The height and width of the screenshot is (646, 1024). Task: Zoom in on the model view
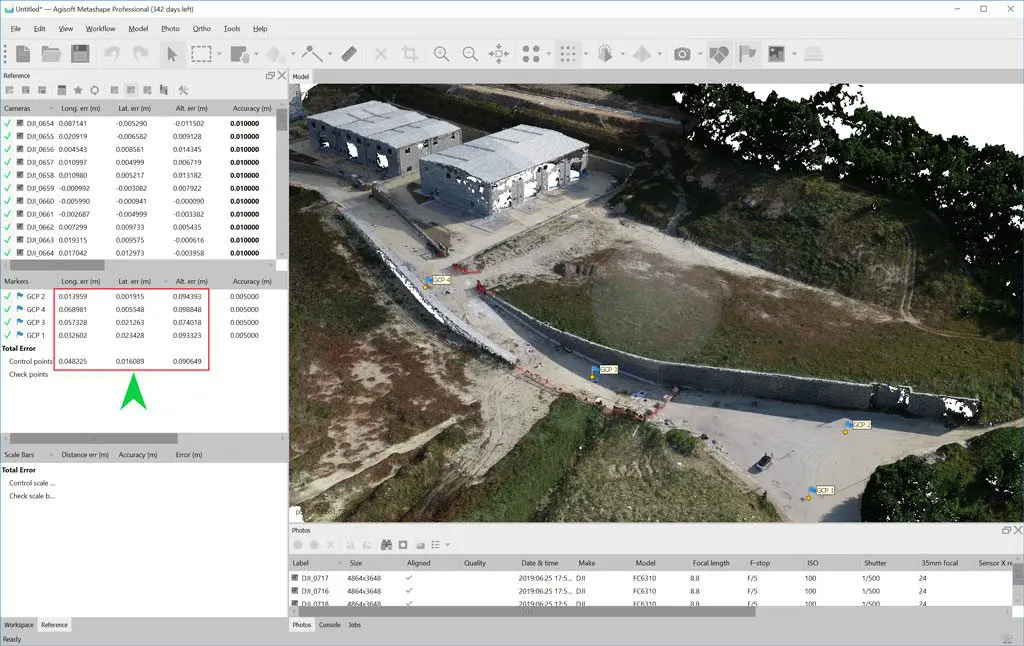pos(441,54)
